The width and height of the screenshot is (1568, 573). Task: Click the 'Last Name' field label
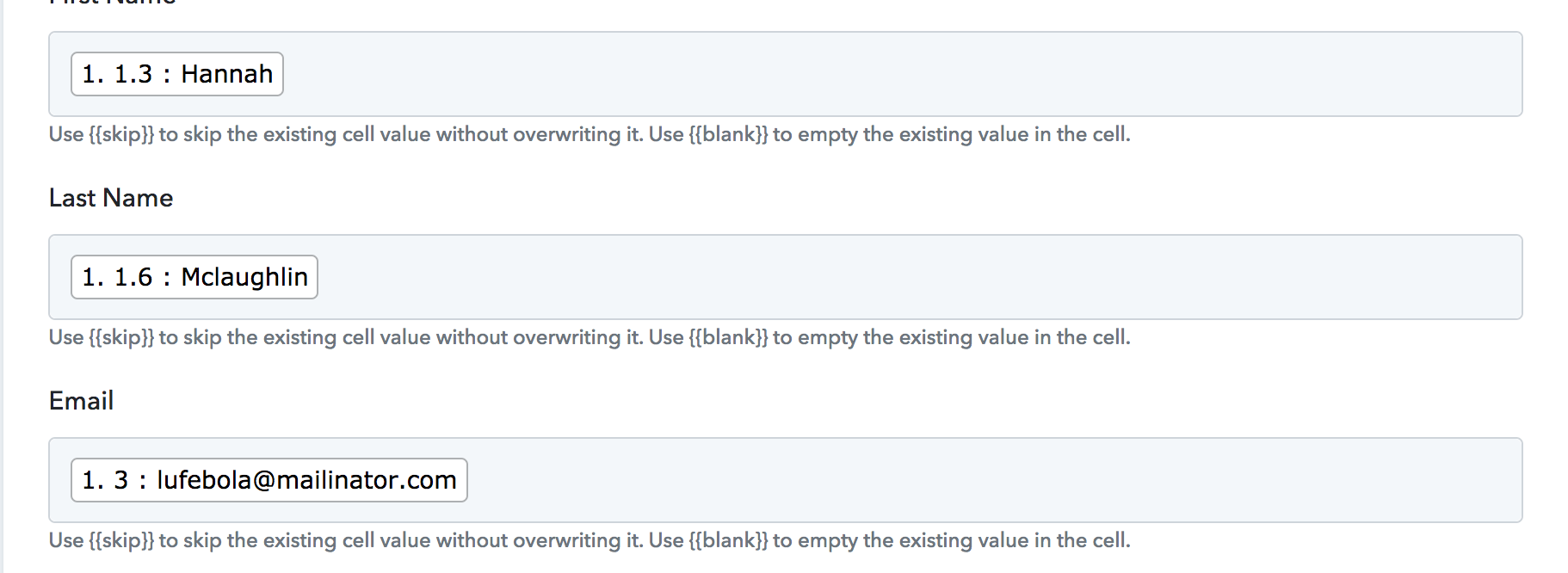tap(111, 198)
